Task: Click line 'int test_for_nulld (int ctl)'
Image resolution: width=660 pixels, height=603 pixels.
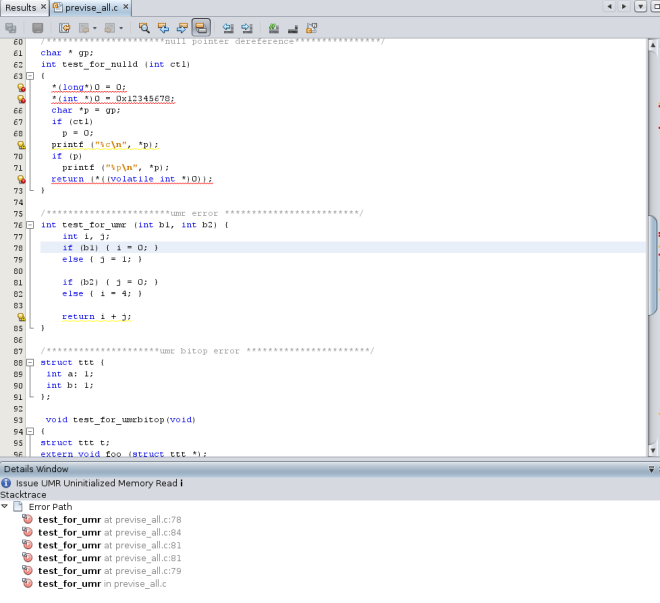Action: pyautogui.click(x=115, y=64)
